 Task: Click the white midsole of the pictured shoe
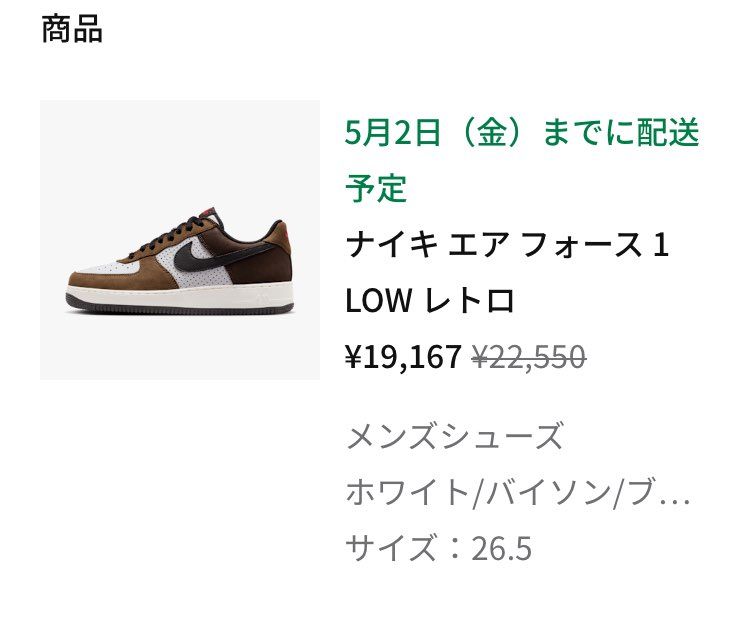click(x=179, y=296)
